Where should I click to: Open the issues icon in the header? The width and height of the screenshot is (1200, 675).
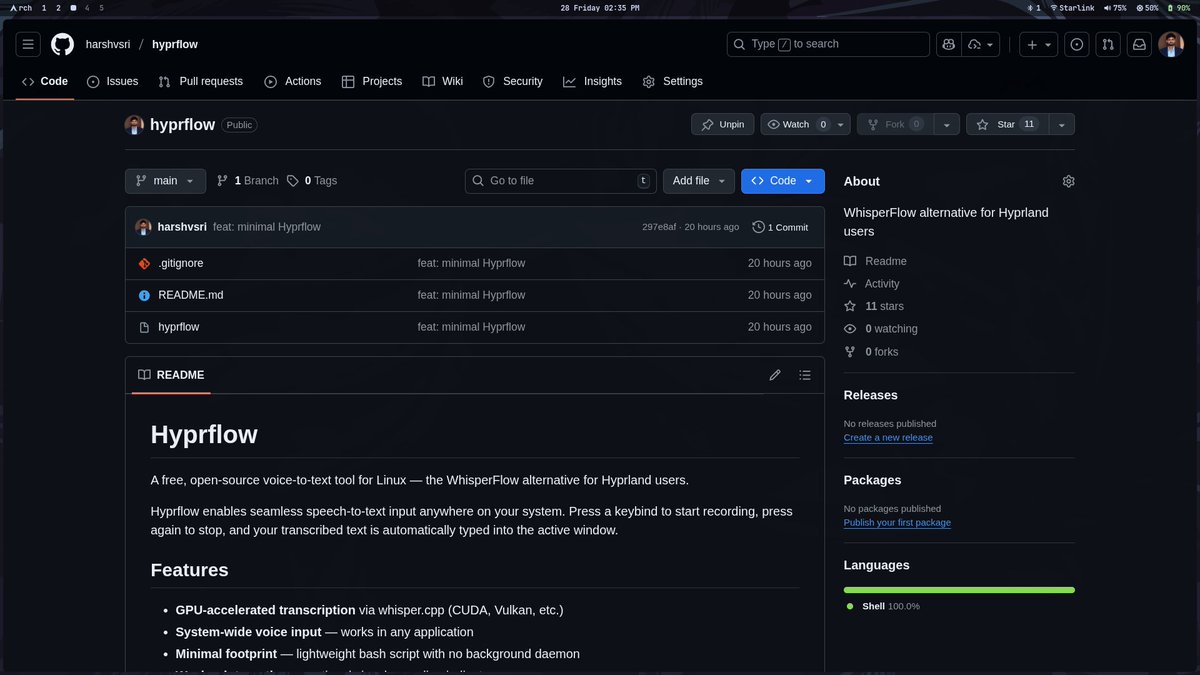(x=1076, y=44)
